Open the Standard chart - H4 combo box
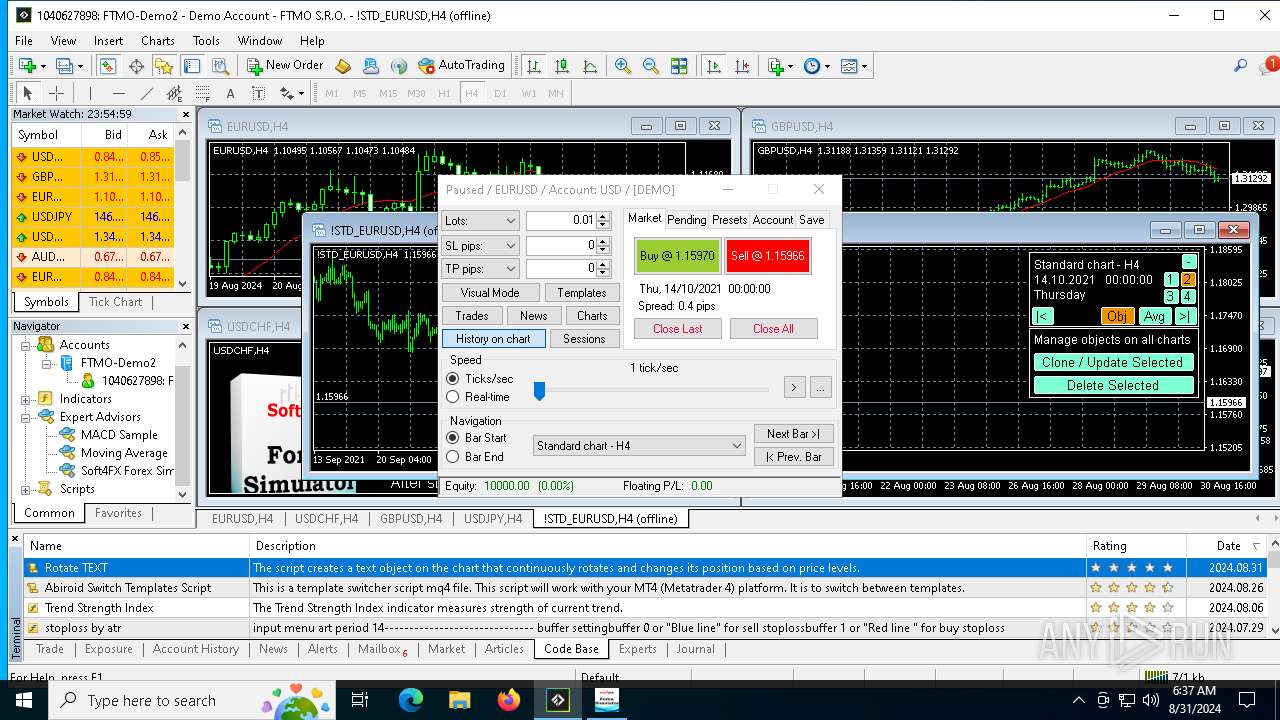1280x720 pixels. coord(639,446)
